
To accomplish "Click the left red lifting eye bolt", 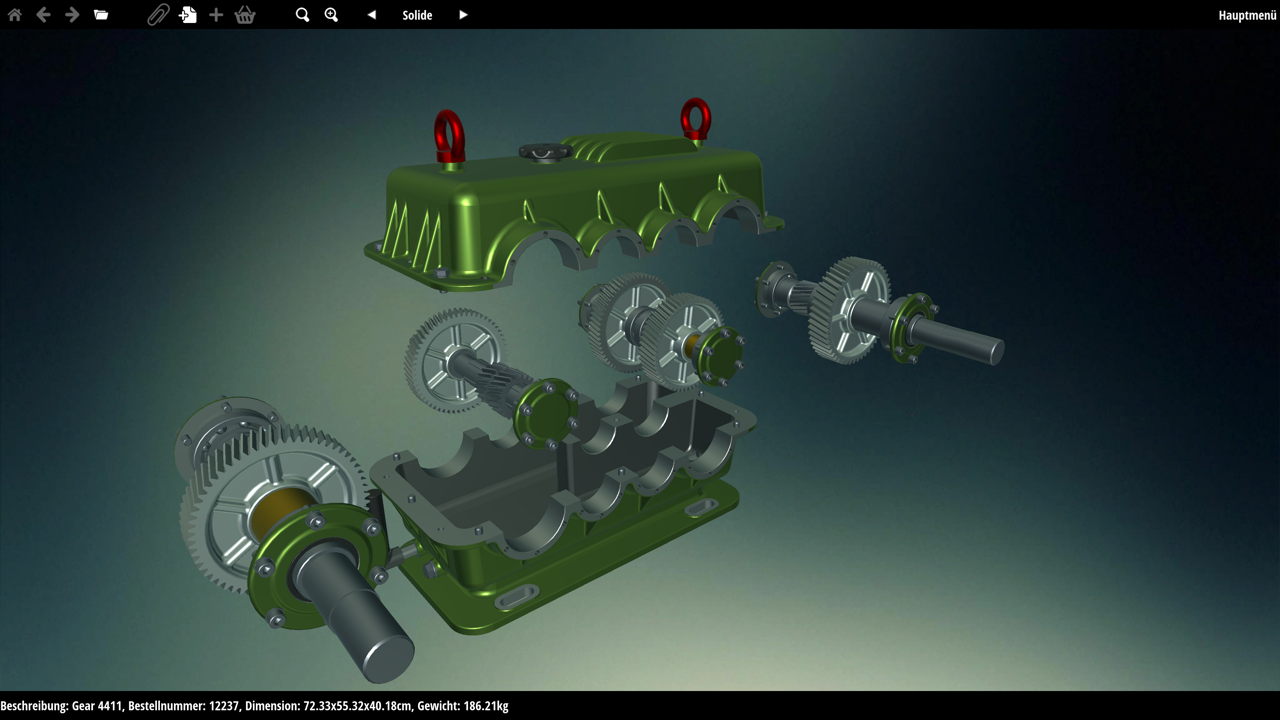I will tap(449, 136).
